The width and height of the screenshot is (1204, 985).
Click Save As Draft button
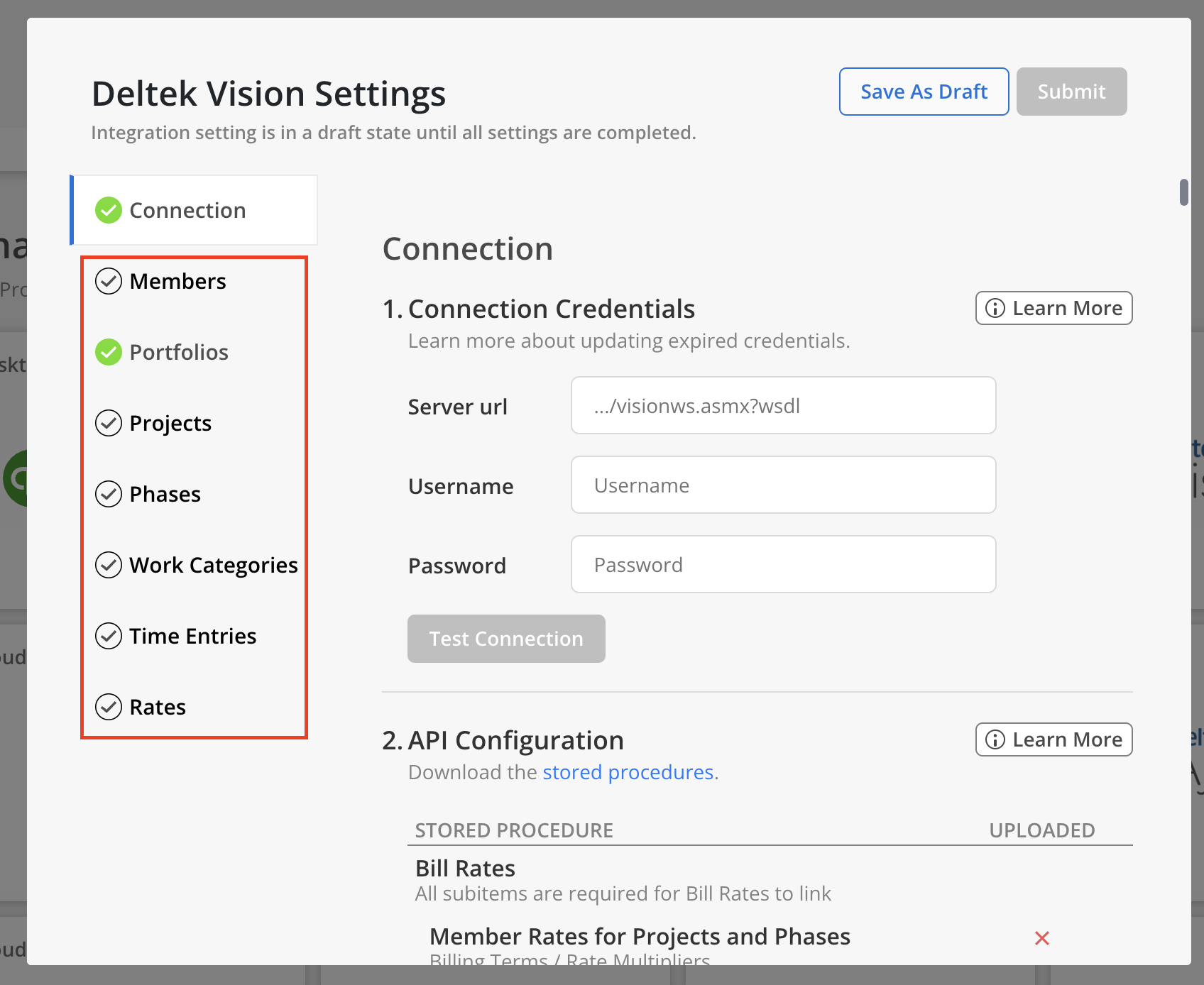924,92
